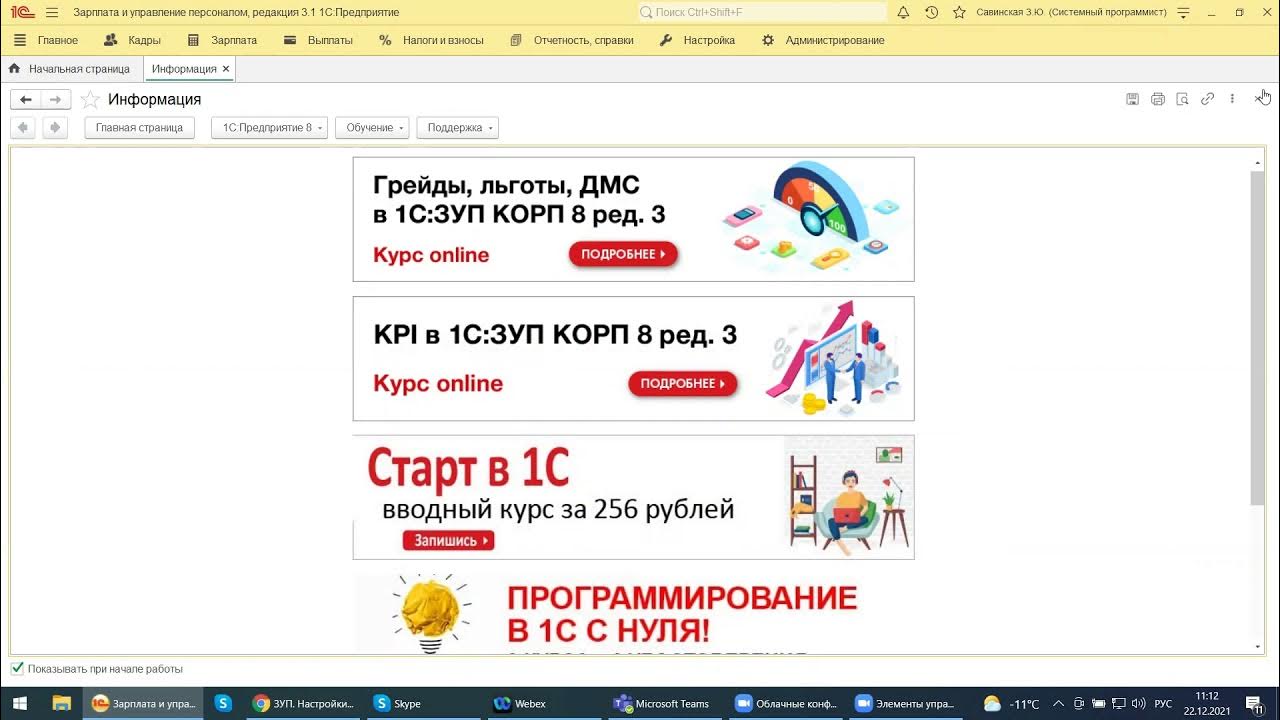Screen dimensions: 1280x720
Task: Add Информация page to favorites star
Action: click(x=90, y=99)
